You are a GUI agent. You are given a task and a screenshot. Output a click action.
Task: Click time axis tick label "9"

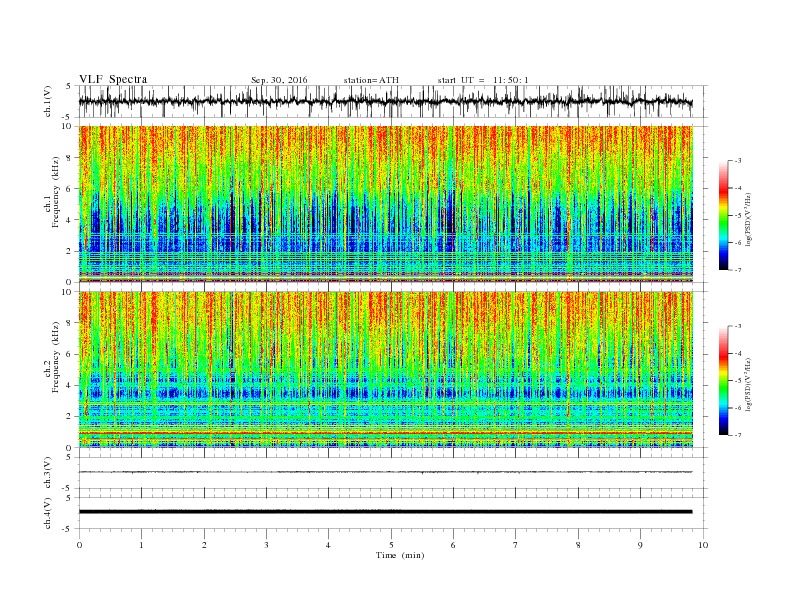click(640, 545)
